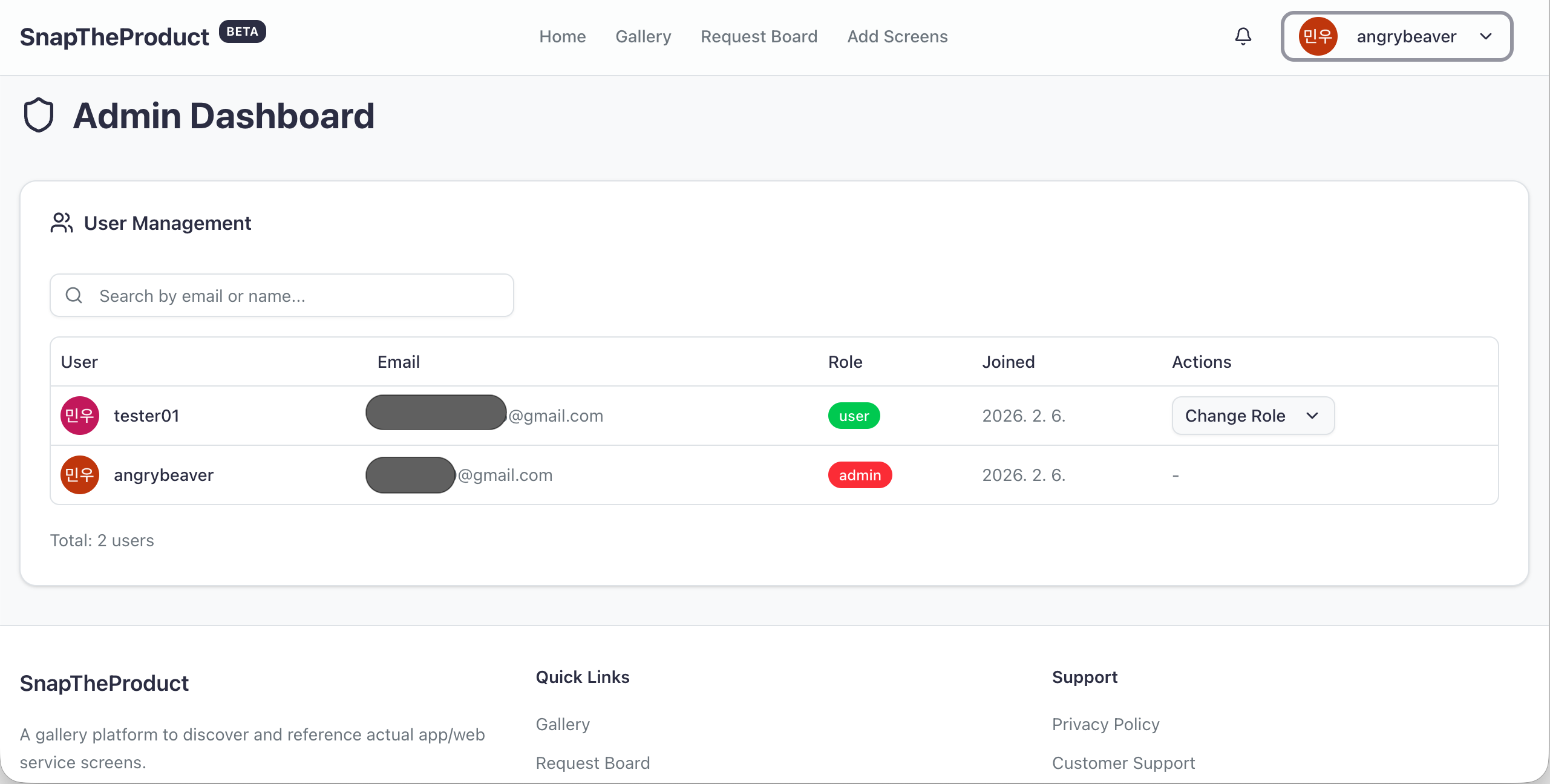Viewport: 1550px width, 784px height.
Task: Click the BETA badge next to logo
Action: pyautogui.click(x=242, y=31)
